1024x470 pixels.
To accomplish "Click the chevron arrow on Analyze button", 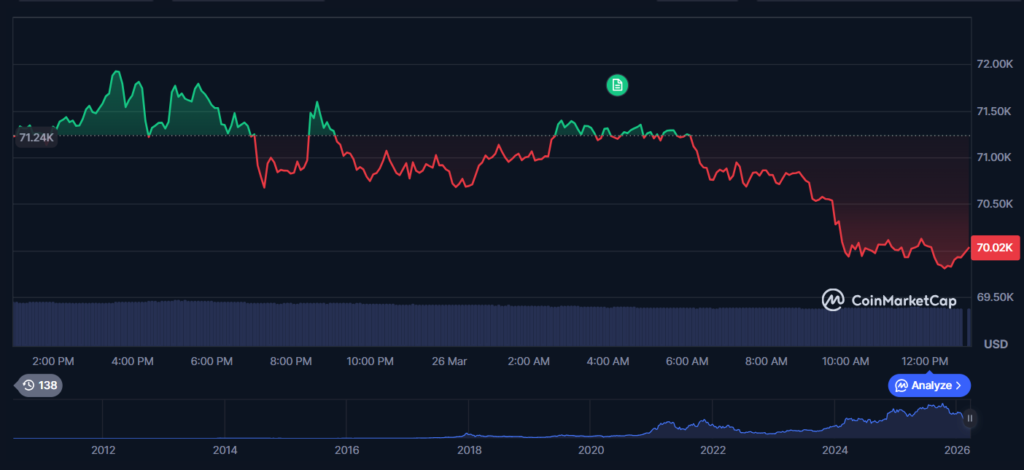I will 958,385.
